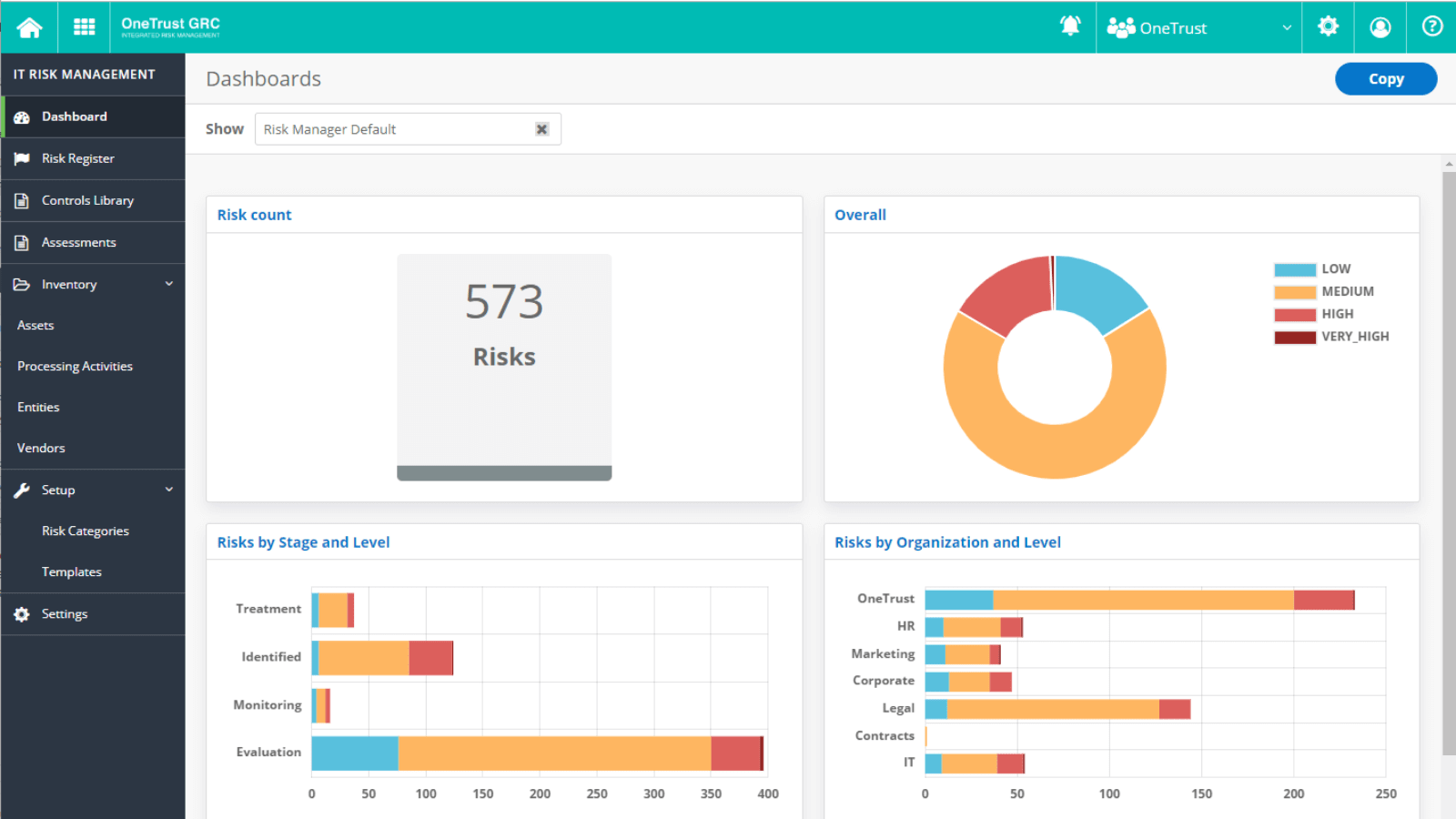
Task: Click the HR bar in organization chart
Action: 974,627
